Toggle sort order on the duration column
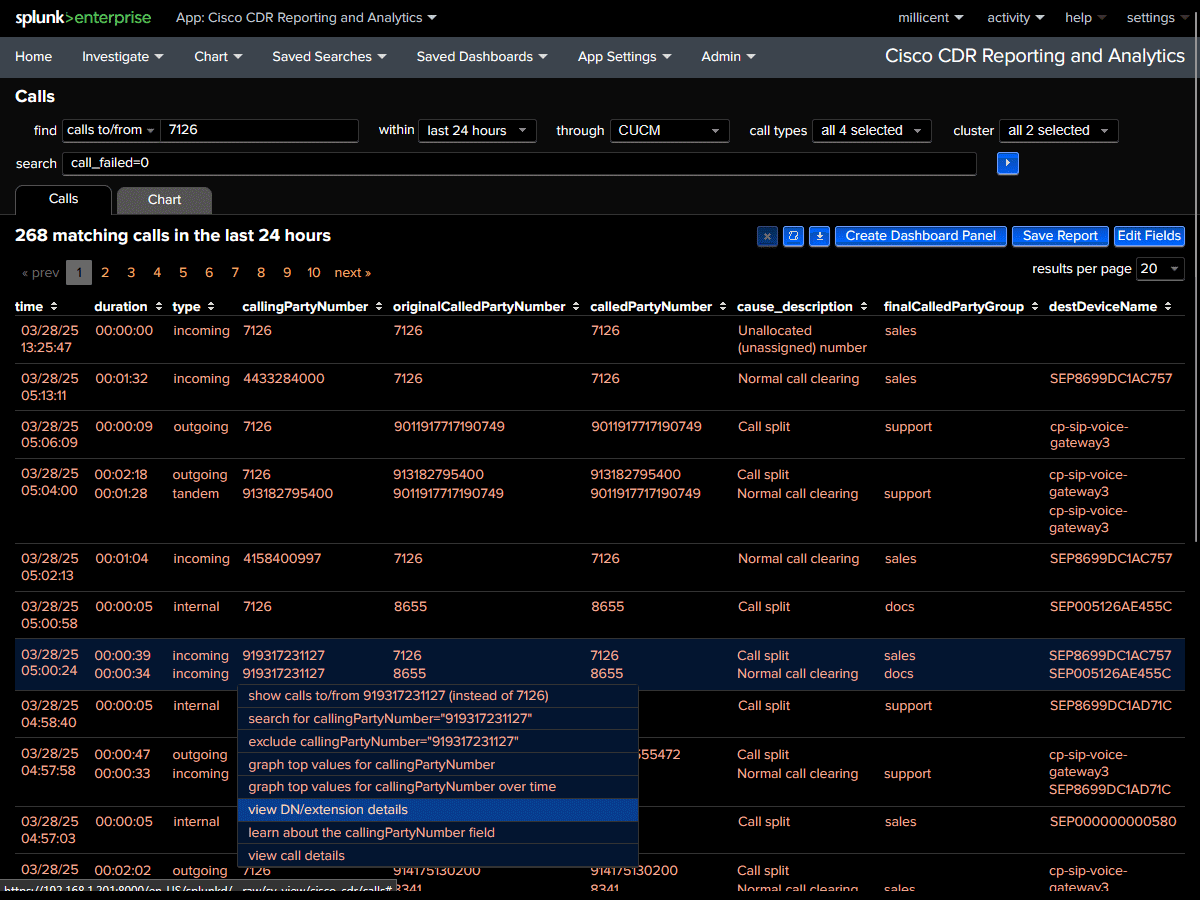This screenshot has height=900, width=1200. tap(159, 306)
